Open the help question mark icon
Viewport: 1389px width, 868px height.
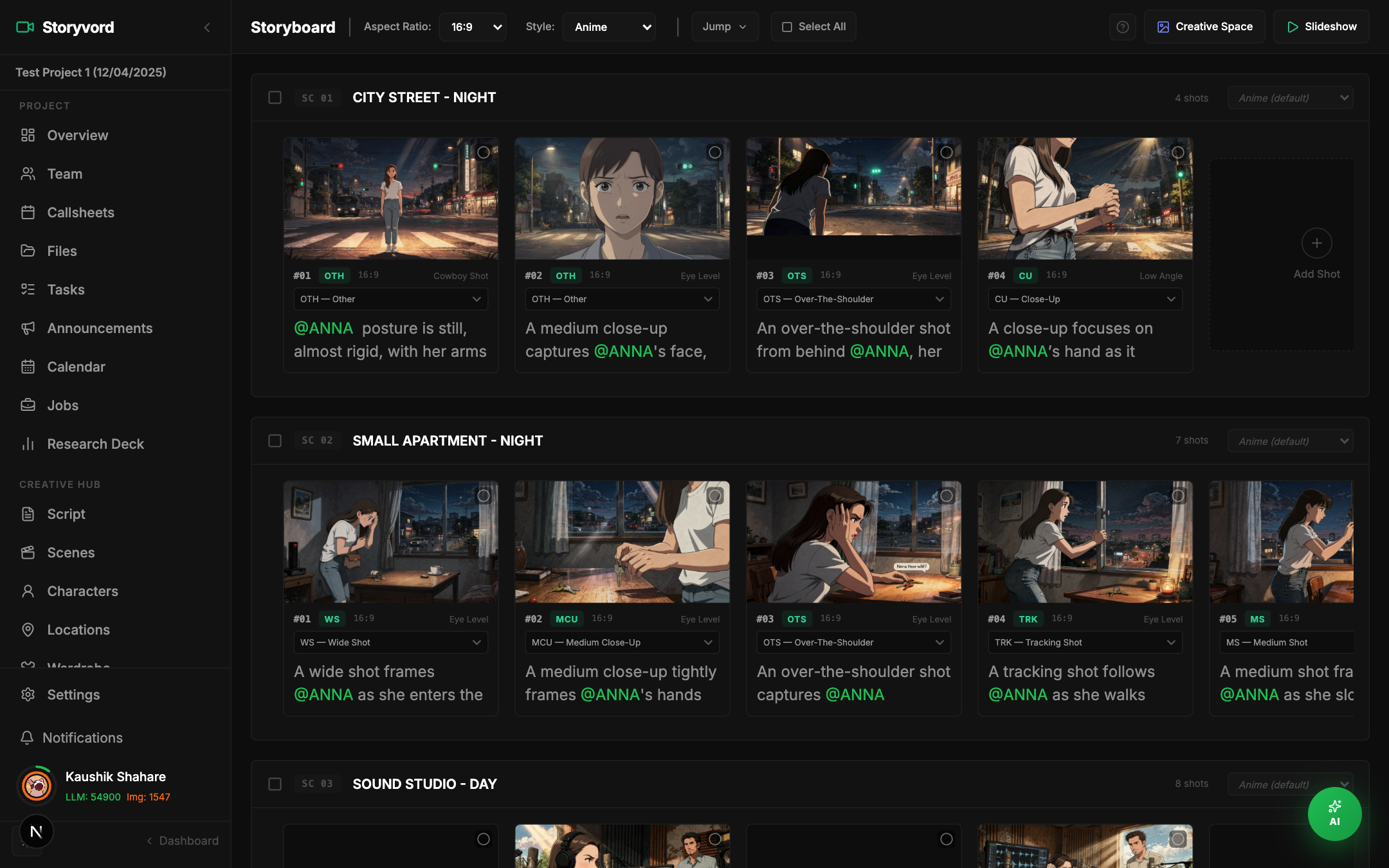pos(1122,27)
